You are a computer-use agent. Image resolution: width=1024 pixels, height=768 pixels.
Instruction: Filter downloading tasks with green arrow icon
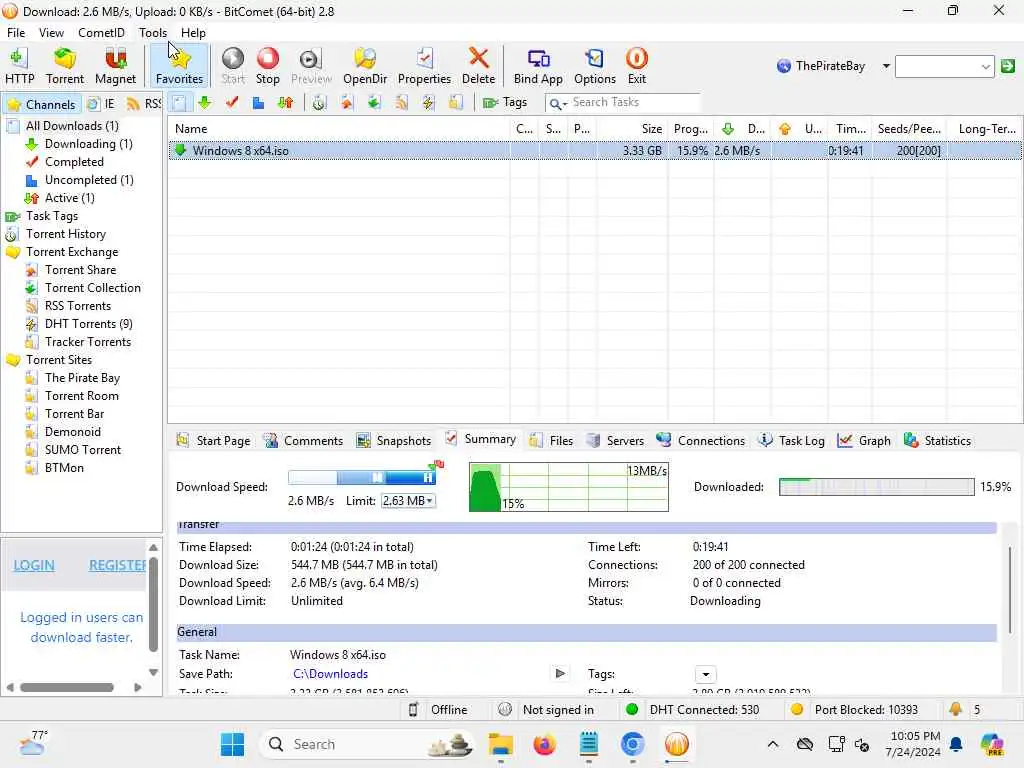[x=205, y=103]
